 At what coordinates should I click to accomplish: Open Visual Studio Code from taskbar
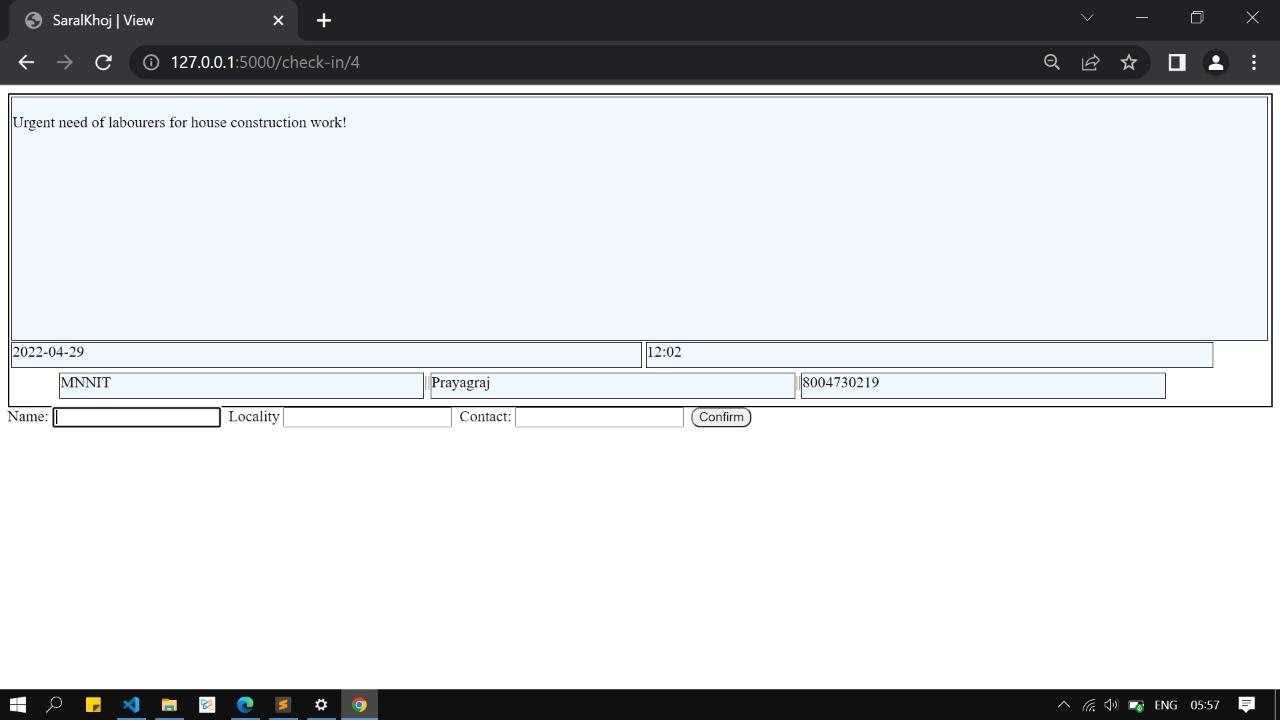(x=131, y=705)
